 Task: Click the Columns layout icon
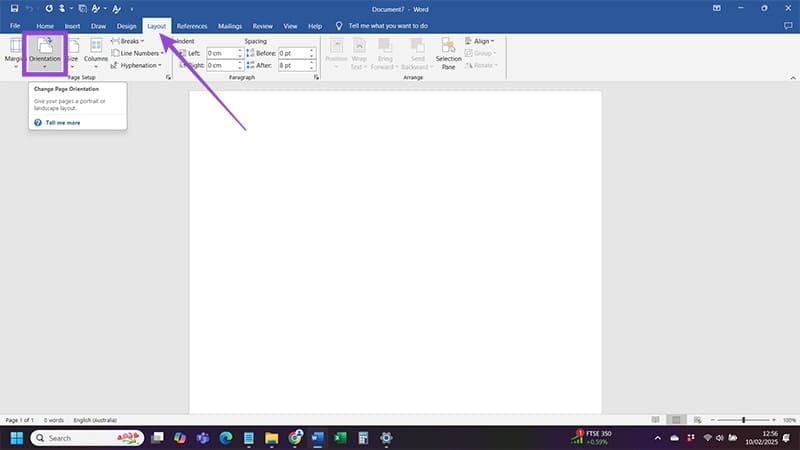coord(96,52)
